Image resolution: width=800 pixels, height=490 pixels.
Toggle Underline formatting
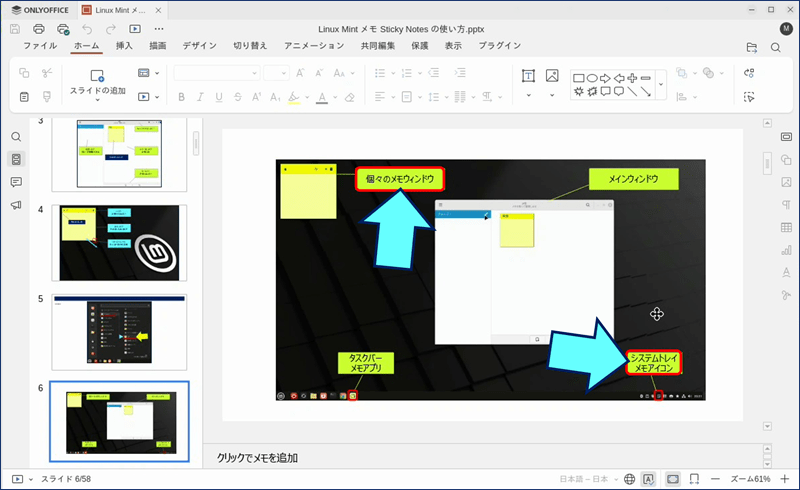(x=219, y=97)
